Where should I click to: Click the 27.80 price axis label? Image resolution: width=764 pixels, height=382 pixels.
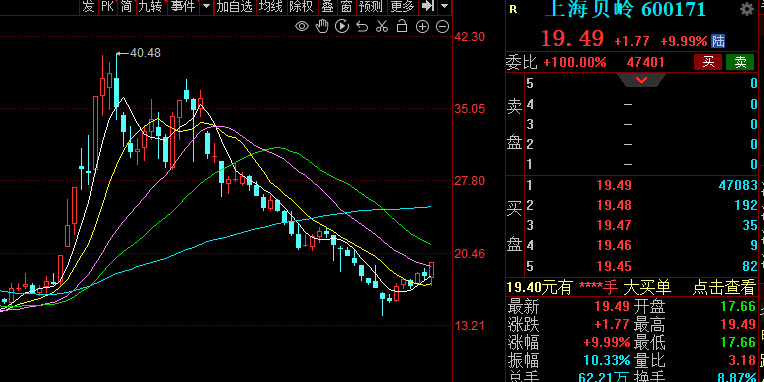coord(470,181)
